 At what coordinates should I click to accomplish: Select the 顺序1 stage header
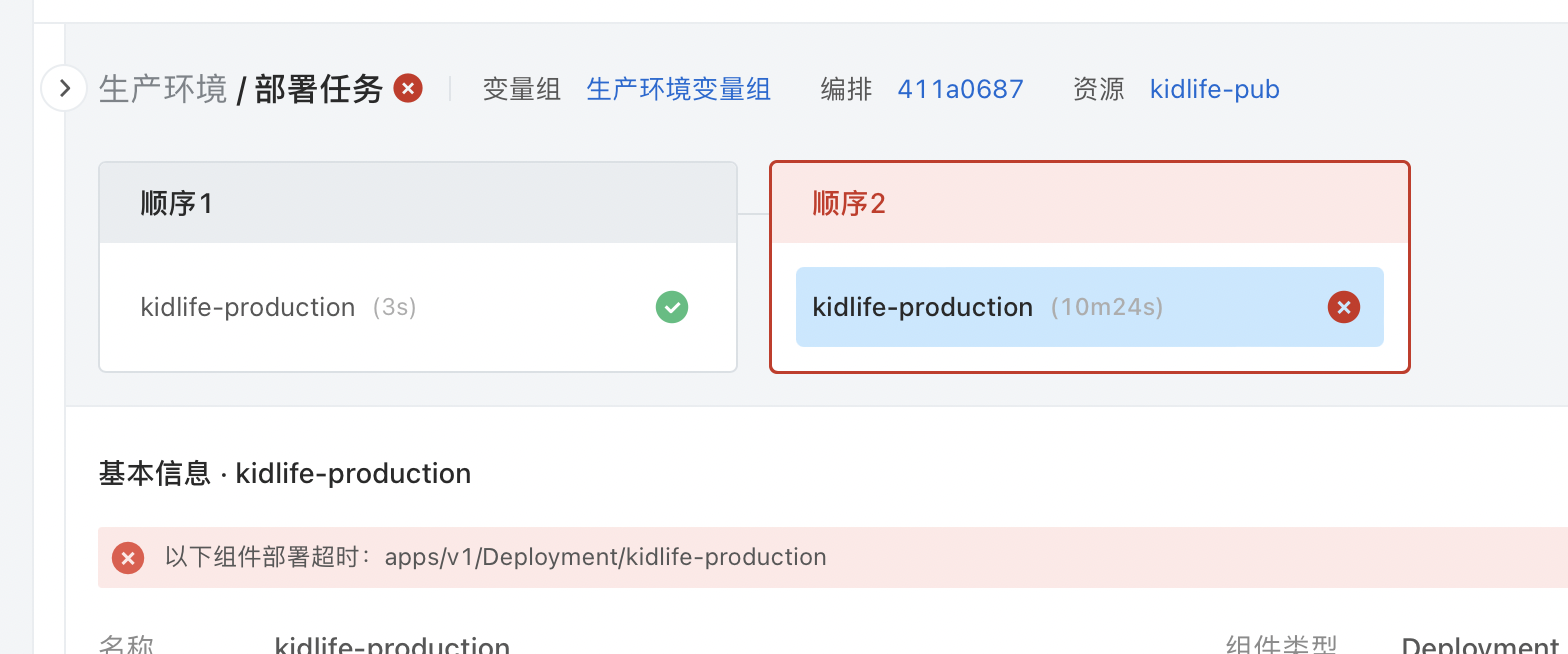[418, 204]
